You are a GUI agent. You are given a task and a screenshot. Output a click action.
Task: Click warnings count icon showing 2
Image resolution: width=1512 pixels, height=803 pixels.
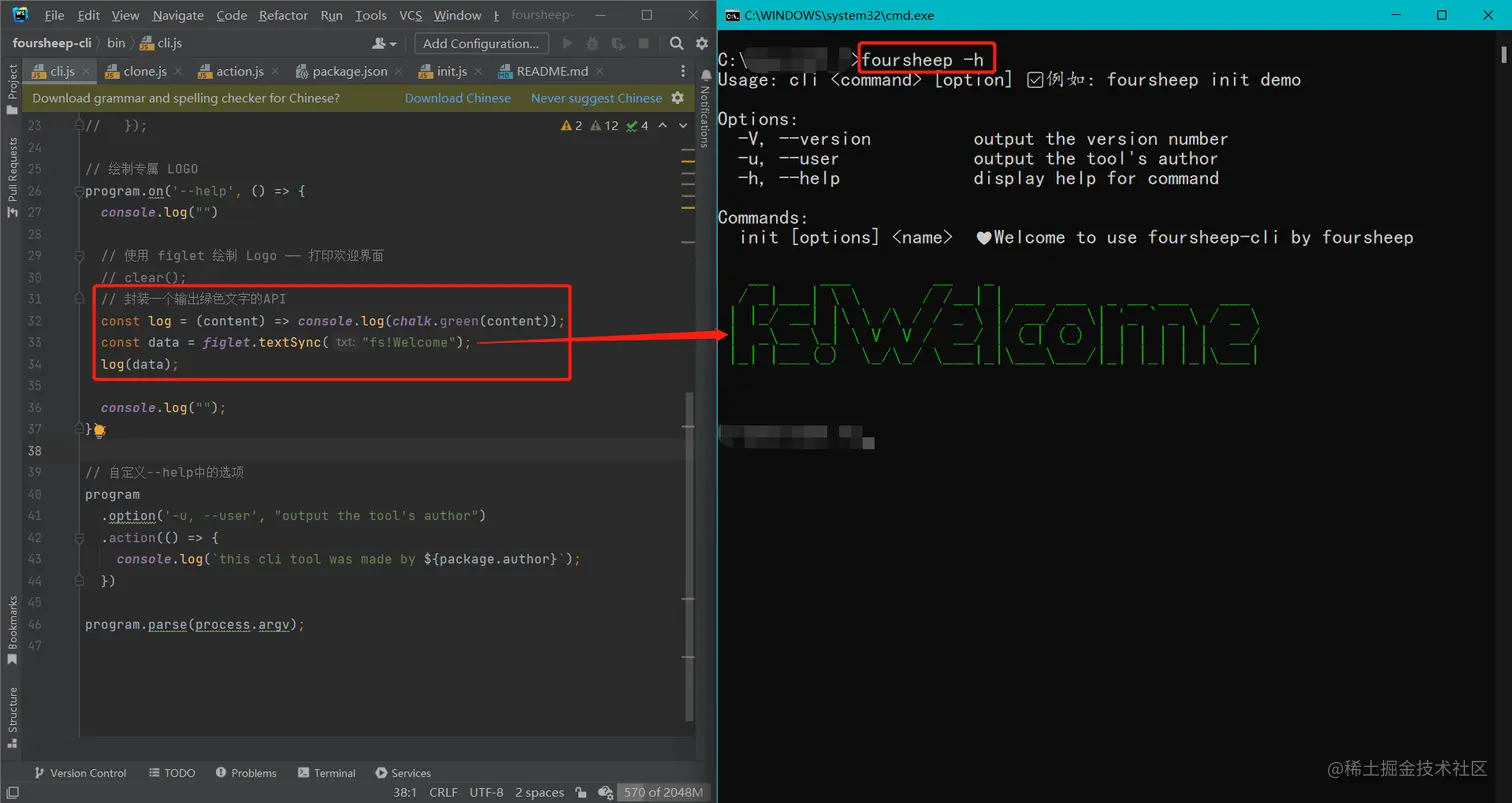[x=573, y=126]
